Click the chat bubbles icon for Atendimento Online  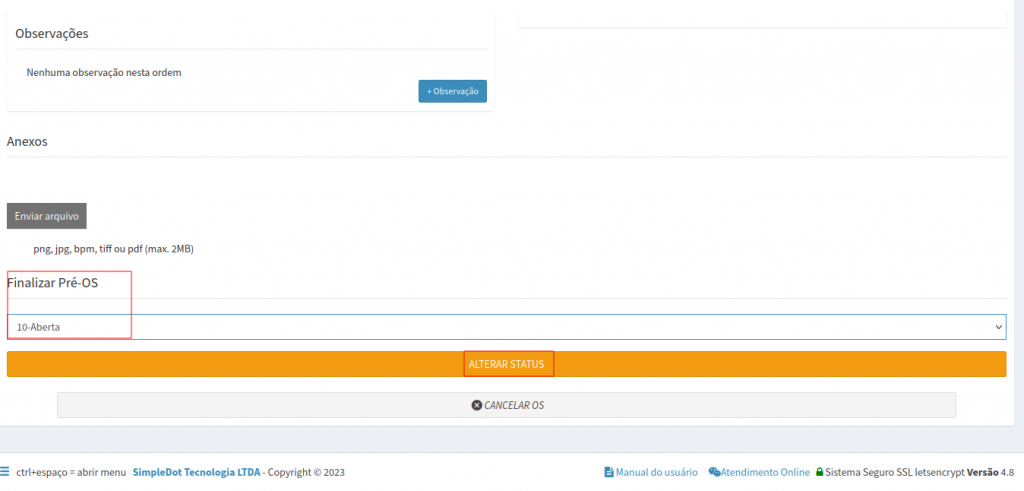coord(714,472)
